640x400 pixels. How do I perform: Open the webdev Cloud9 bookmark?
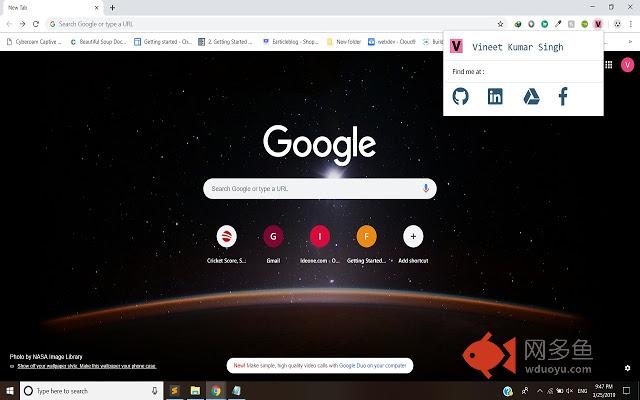pyautogui.click(x=392, y=42)
